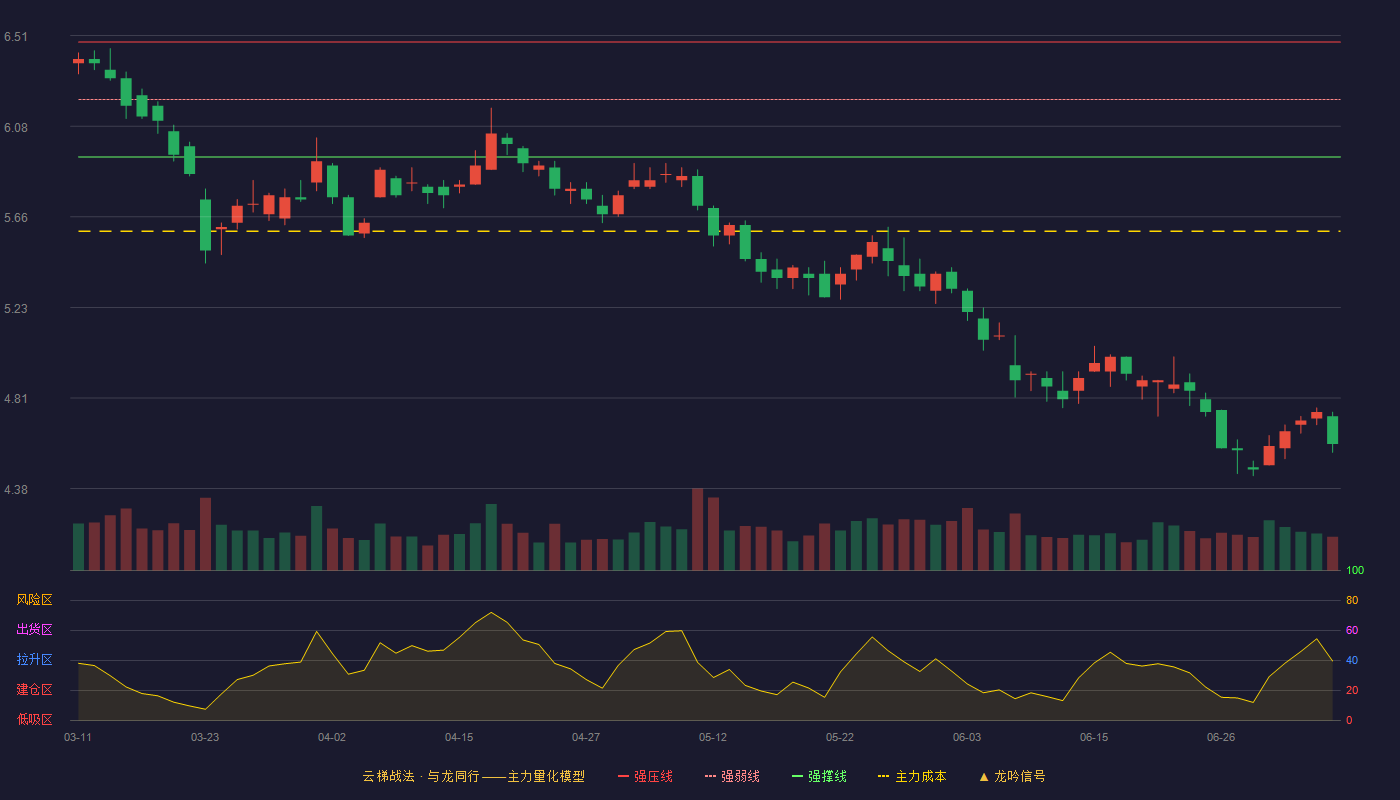Toggle the 强弱线 legend entry
This screenshot has height=800, width=1400.
(732, 776)
